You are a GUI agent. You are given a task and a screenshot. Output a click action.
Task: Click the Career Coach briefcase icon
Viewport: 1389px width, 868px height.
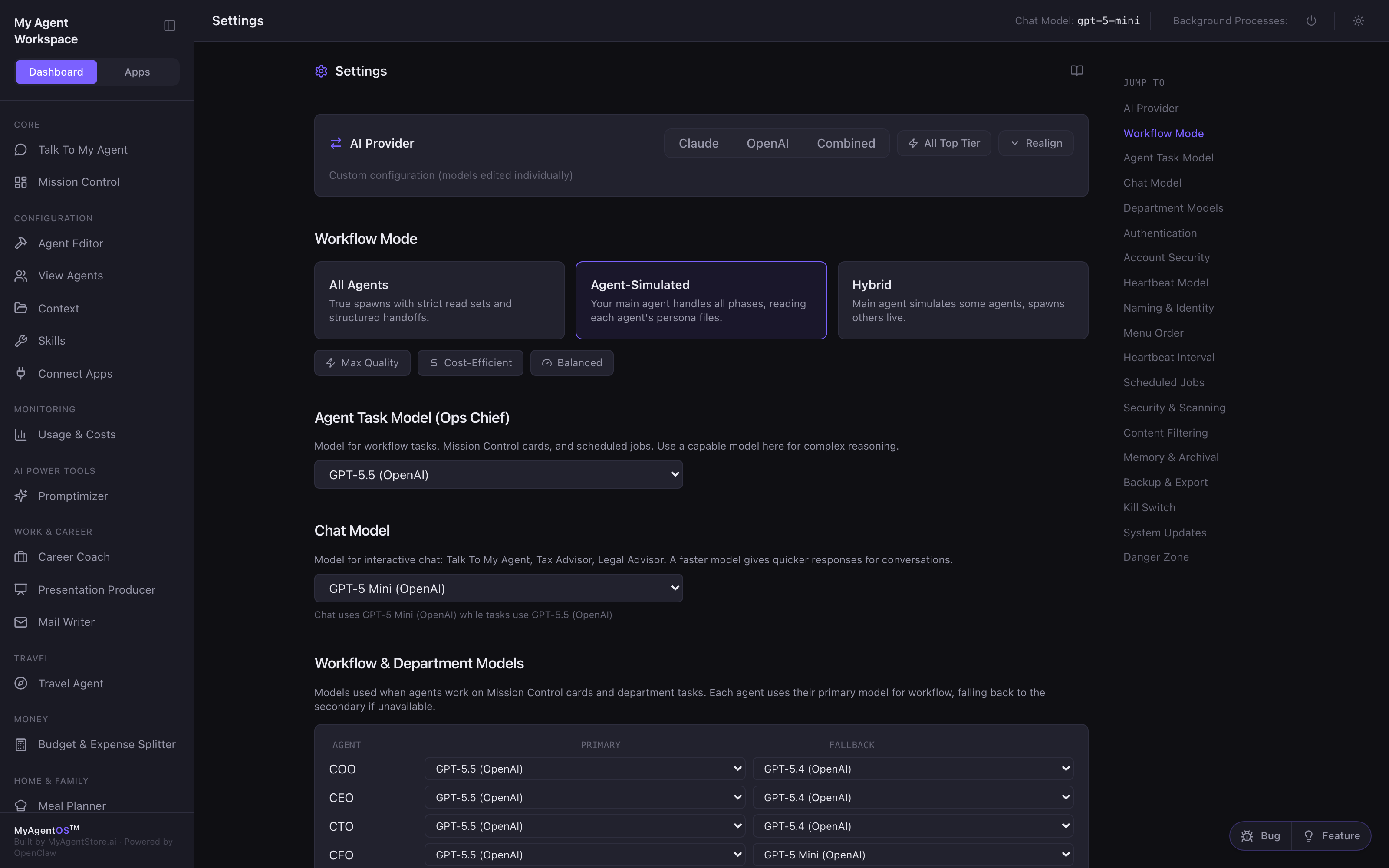pos(21,557)
